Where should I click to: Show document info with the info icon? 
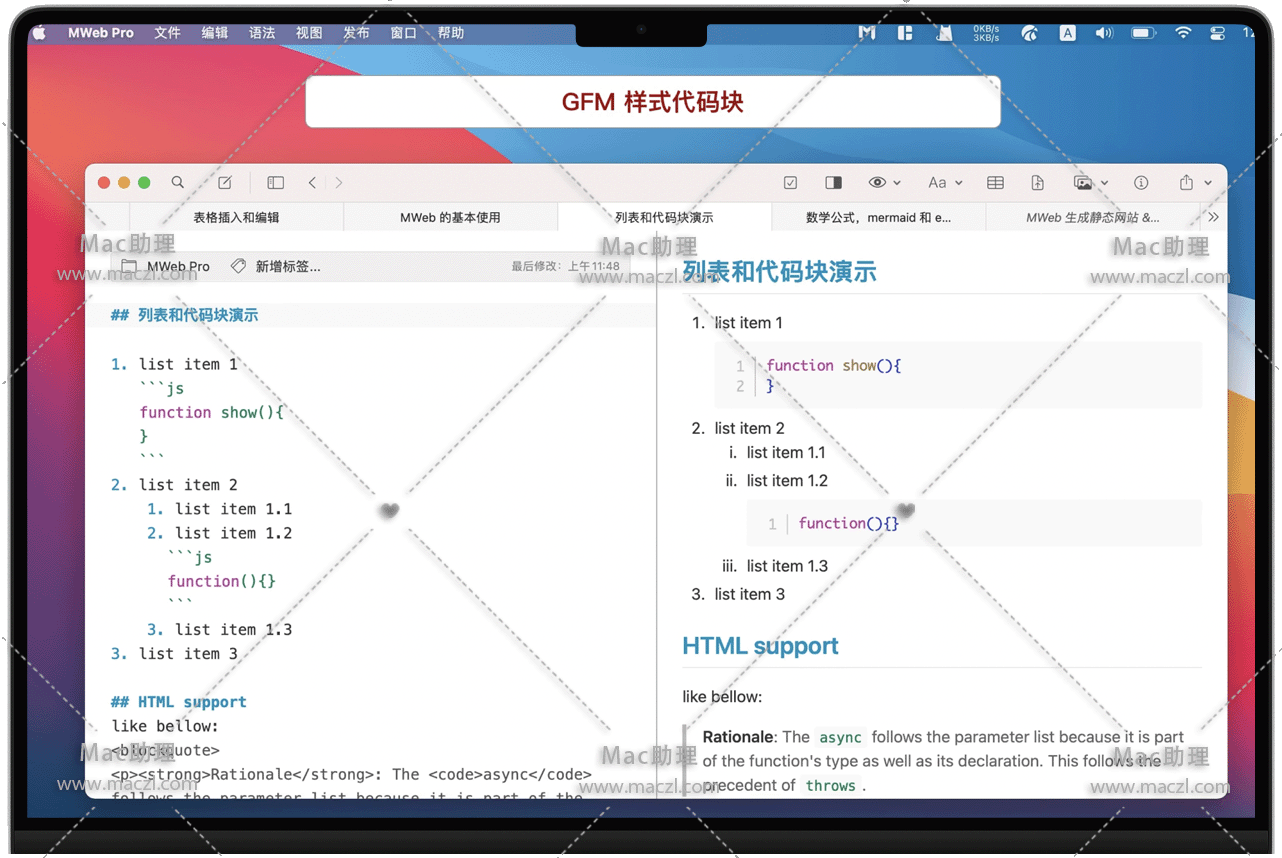[1140, 183]
